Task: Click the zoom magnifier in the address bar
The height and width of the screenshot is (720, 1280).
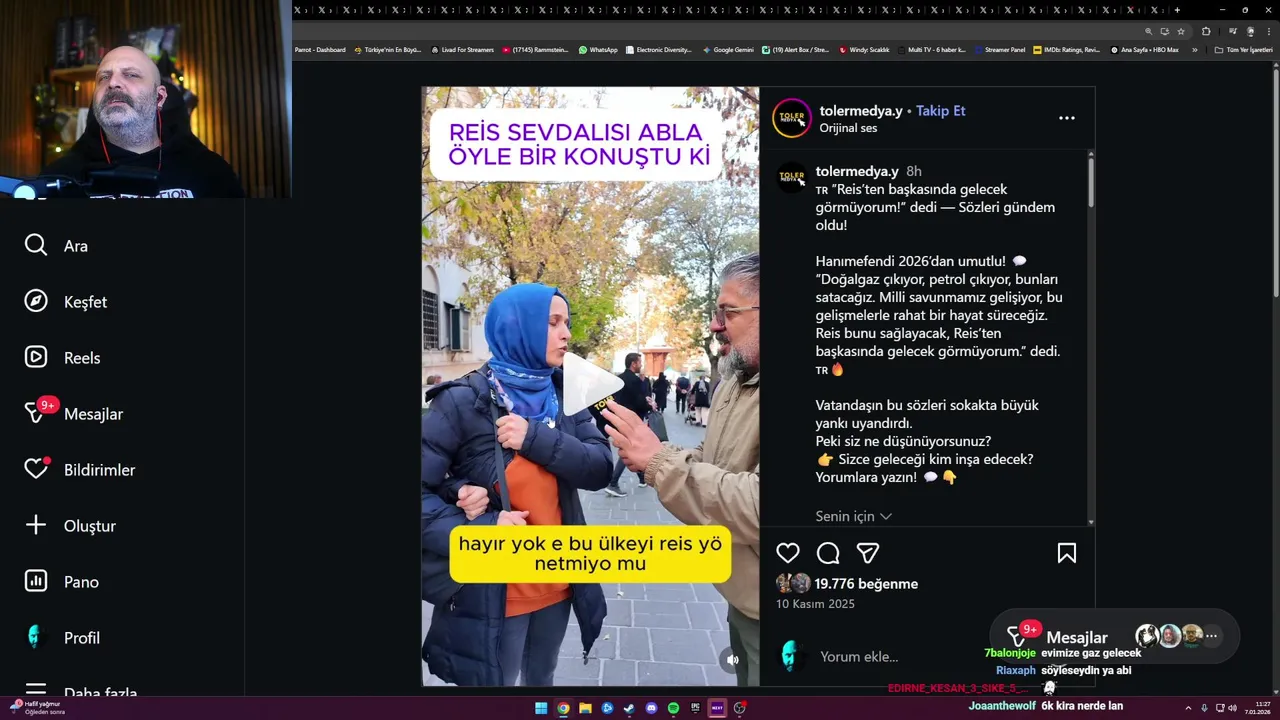Action: [x=1149, y=31]
